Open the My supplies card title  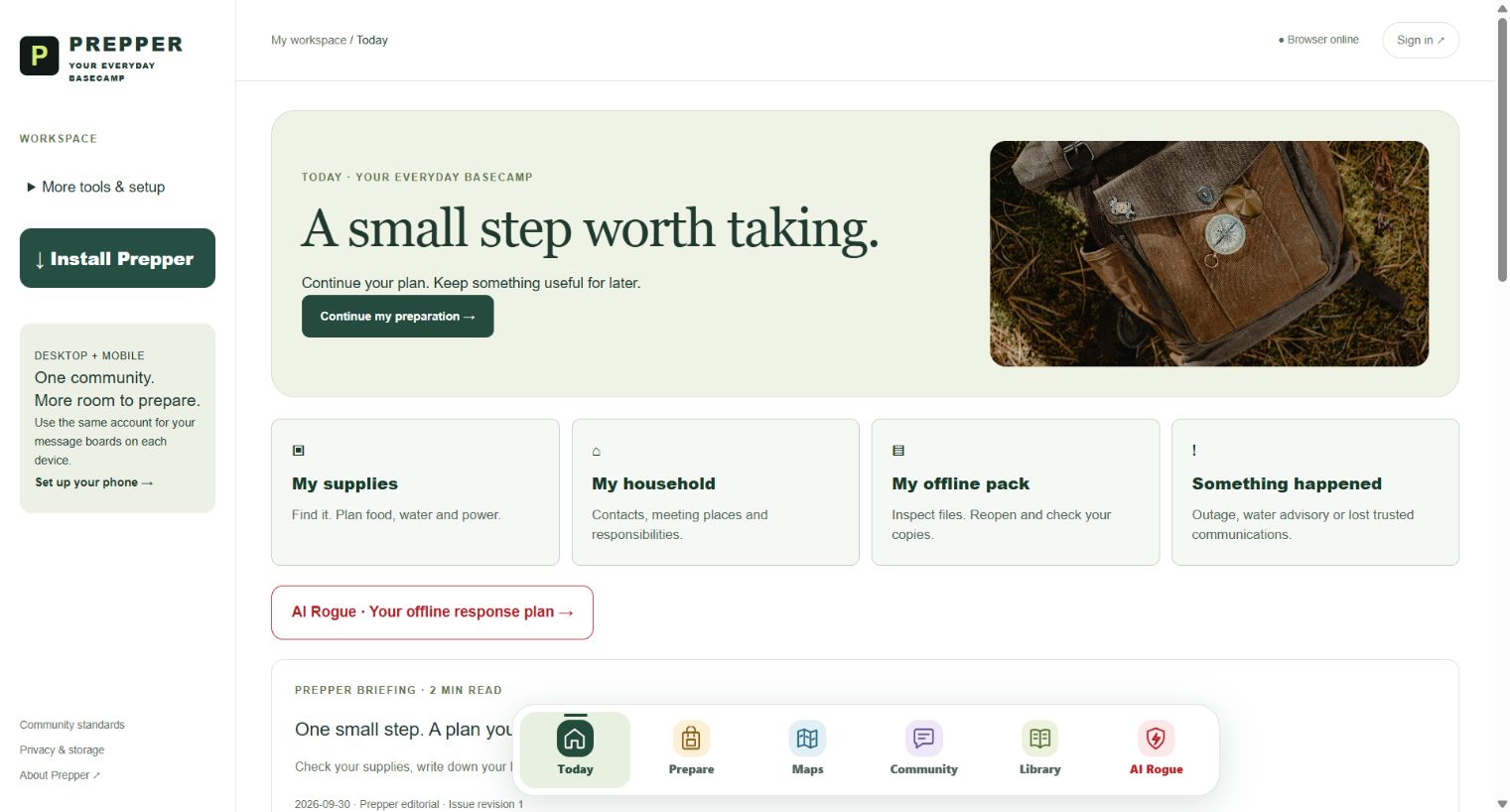coord(344,483)
